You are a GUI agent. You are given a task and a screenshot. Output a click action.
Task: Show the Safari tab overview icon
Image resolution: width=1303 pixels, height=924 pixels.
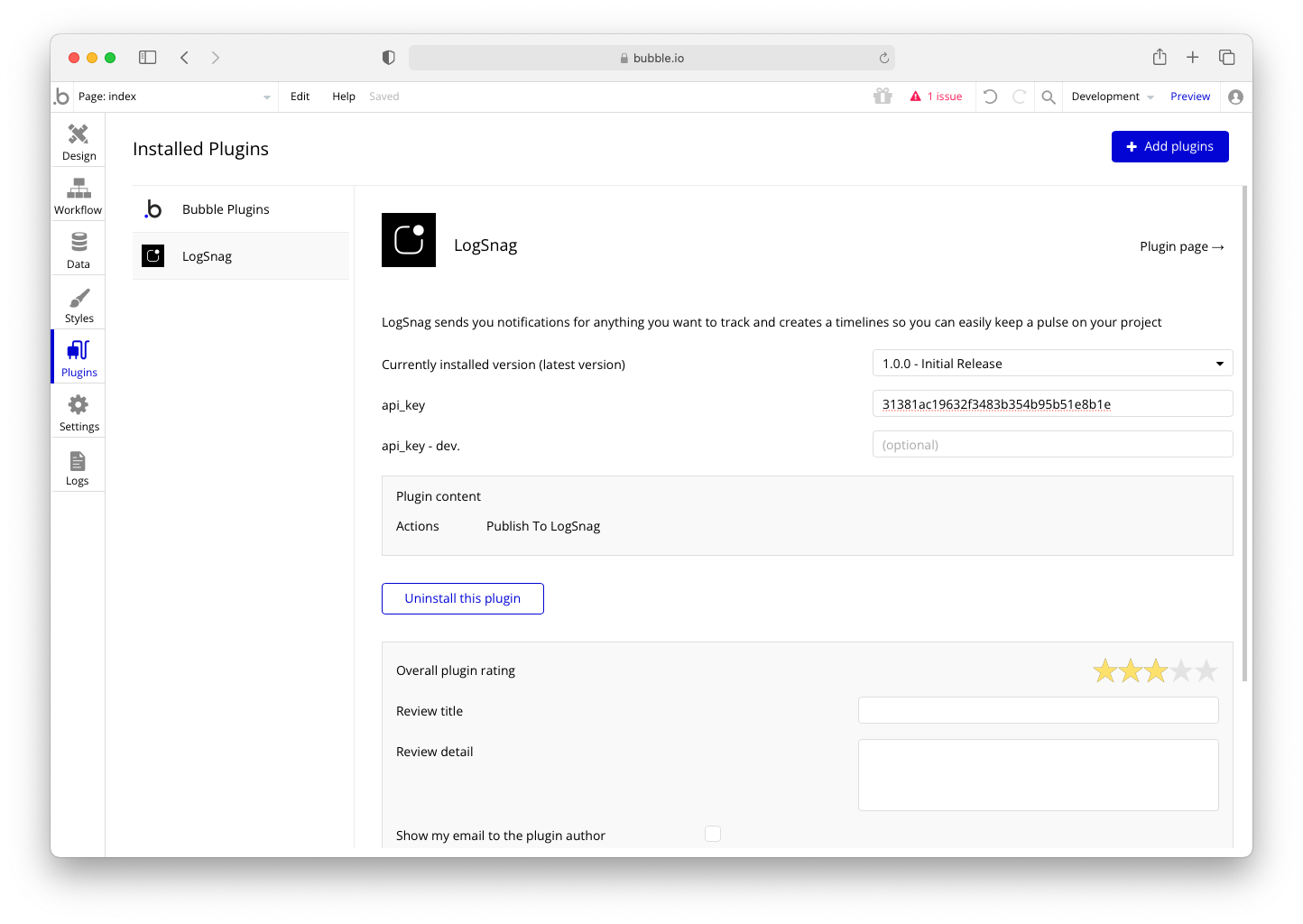[1226, 58]
